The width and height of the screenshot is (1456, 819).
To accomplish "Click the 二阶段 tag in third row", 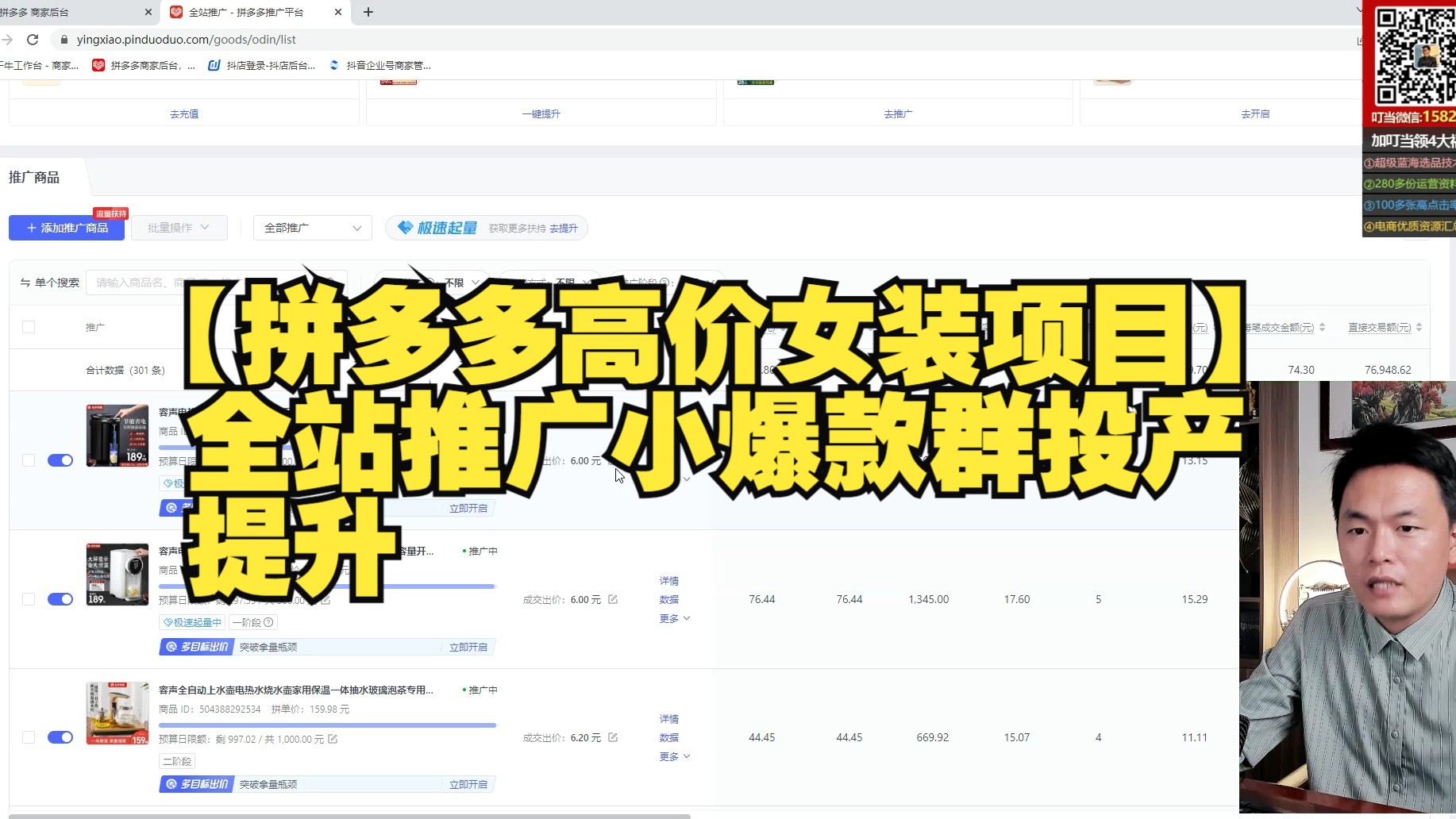I will pyautogui.click(x=177, y=761).
